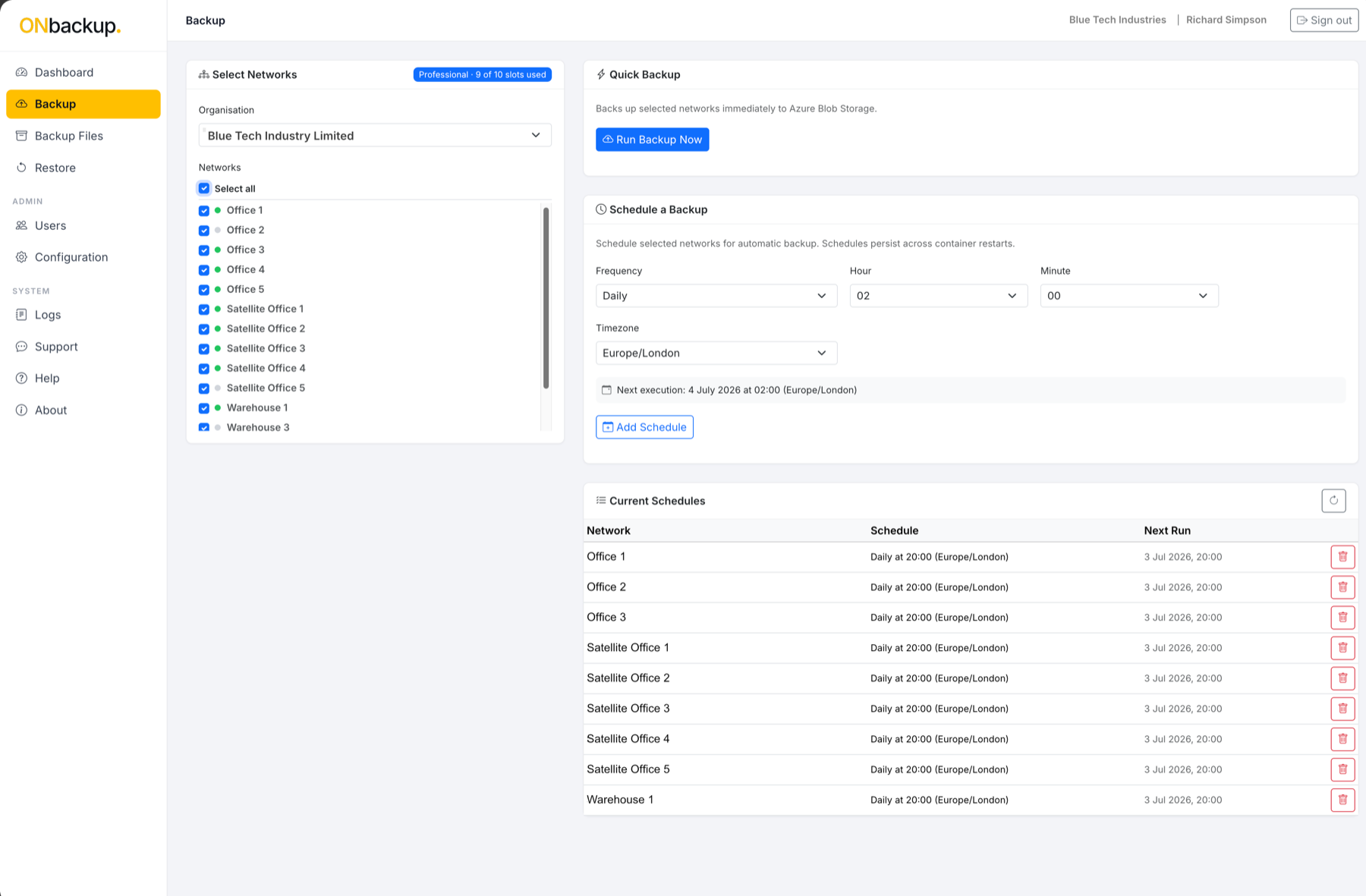Open the Help page
The width and height of the screenshot is (1366, 896).
click(x=83, y=379)
